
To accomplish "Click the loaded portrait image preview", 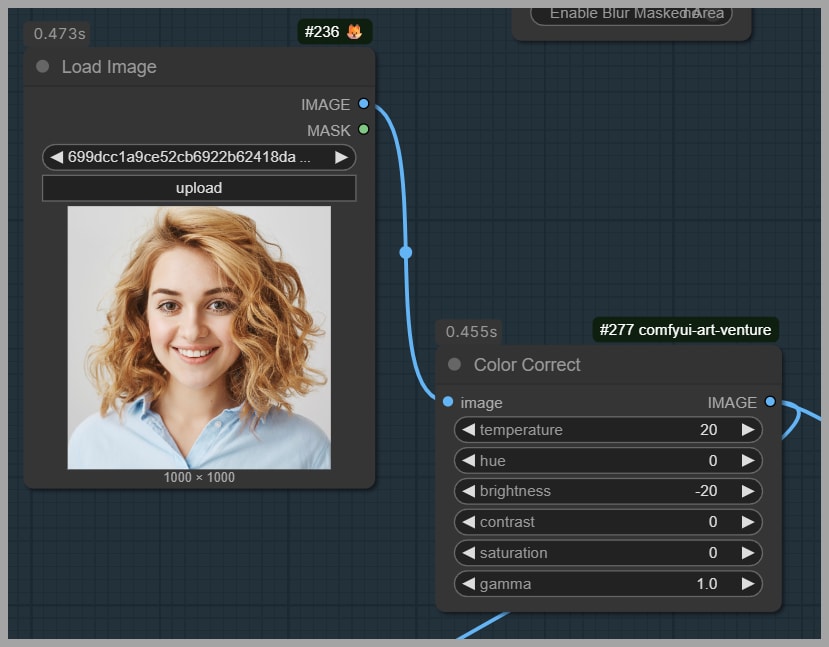I will click(x=199, y=337).
